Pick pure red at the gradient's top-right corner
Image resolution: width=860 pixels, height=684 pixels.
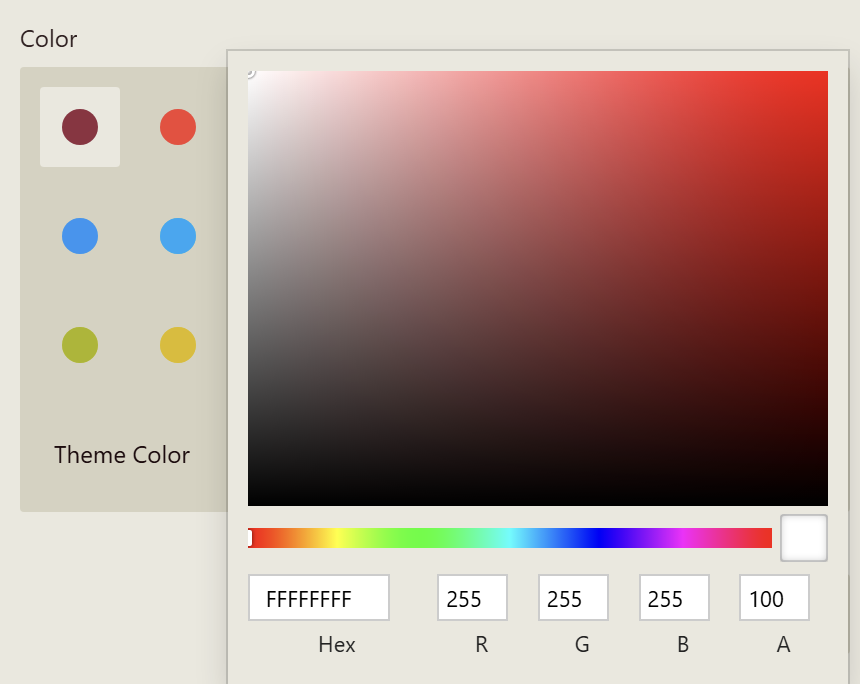(x=826, y=73)
